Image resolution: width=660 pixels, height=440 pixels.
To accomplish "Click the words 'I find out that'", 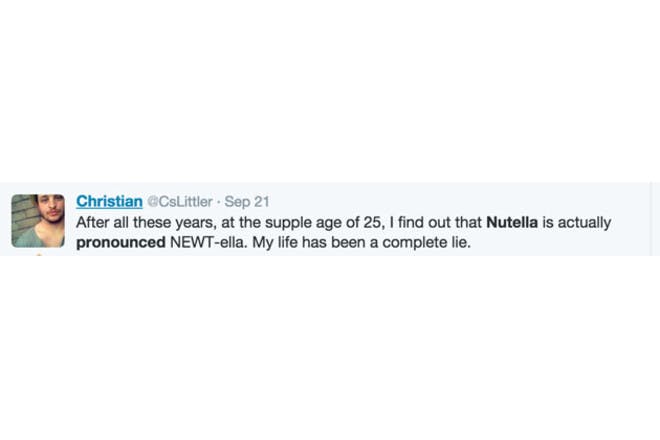I will pyautogui.click(x=435, y=222).
